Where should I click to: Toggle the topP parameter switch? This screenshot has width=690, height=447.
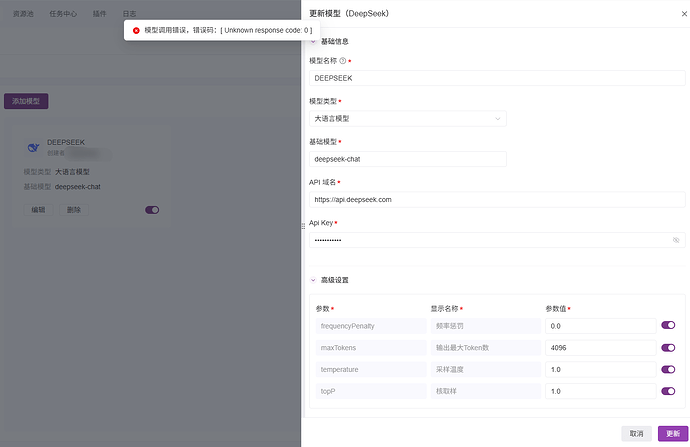(668, 391)
